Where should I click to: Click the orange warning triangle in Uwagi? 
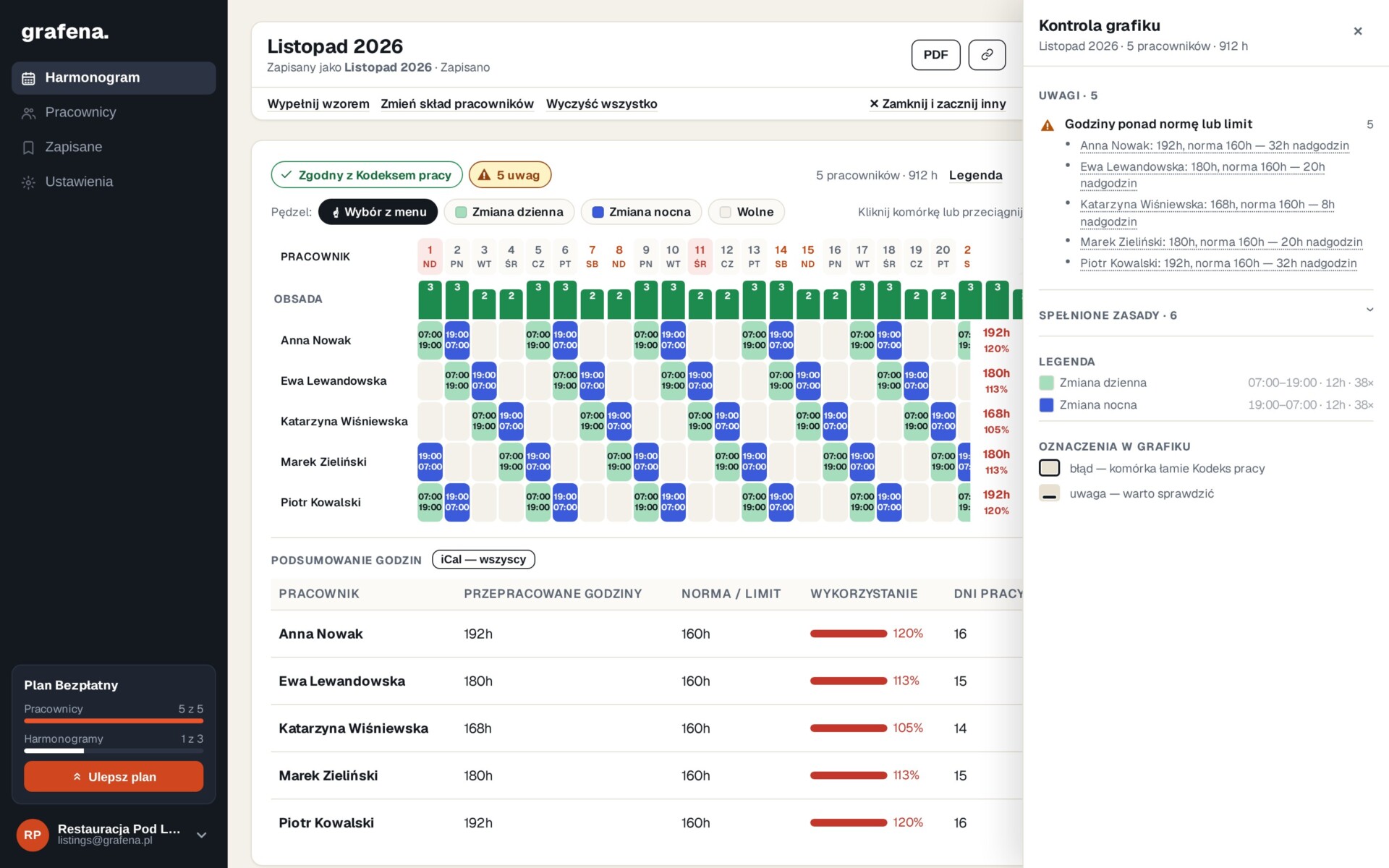(x=1047, y=125)
